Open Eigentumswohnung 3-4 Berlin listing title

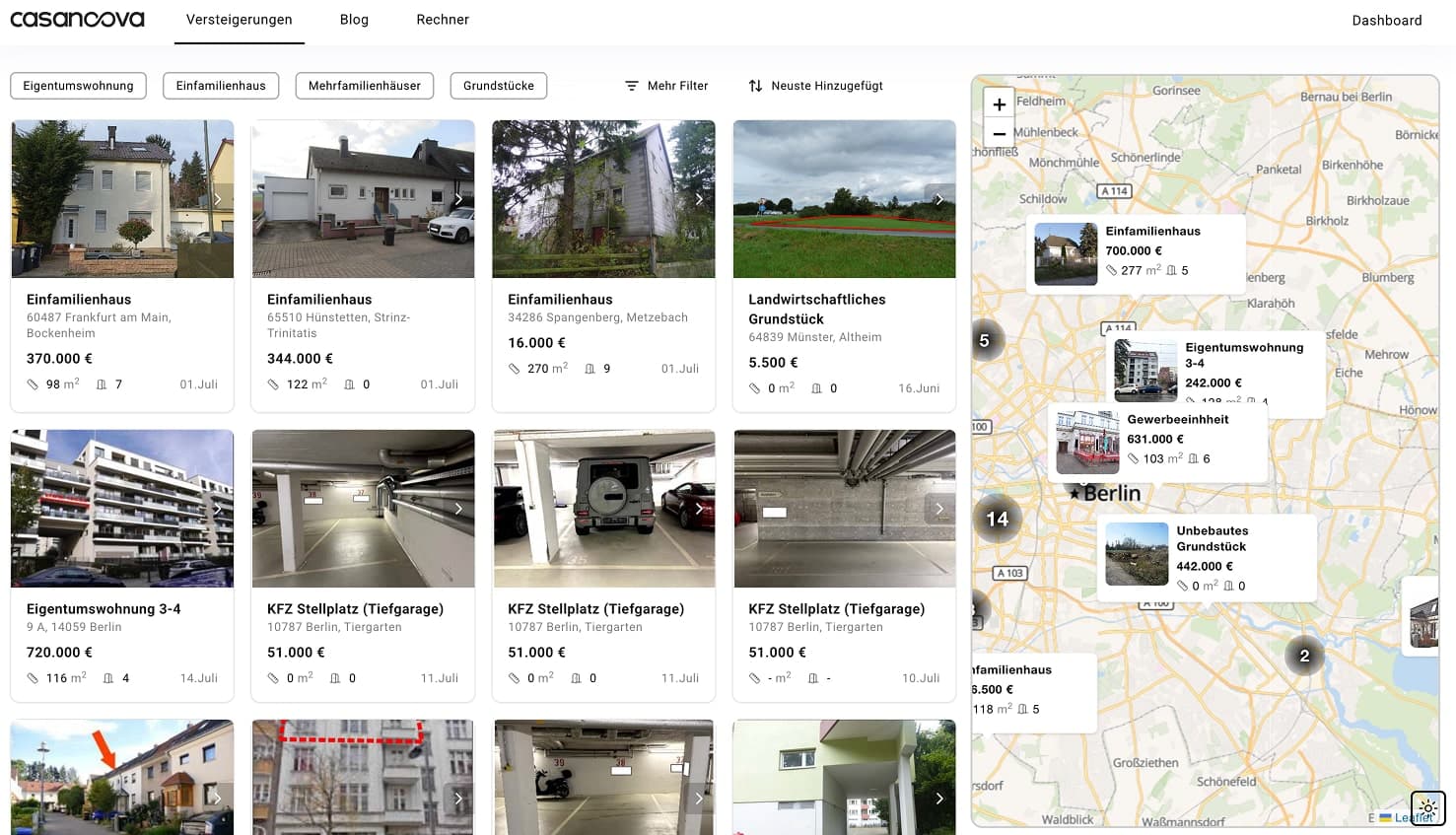coord(104,609)
